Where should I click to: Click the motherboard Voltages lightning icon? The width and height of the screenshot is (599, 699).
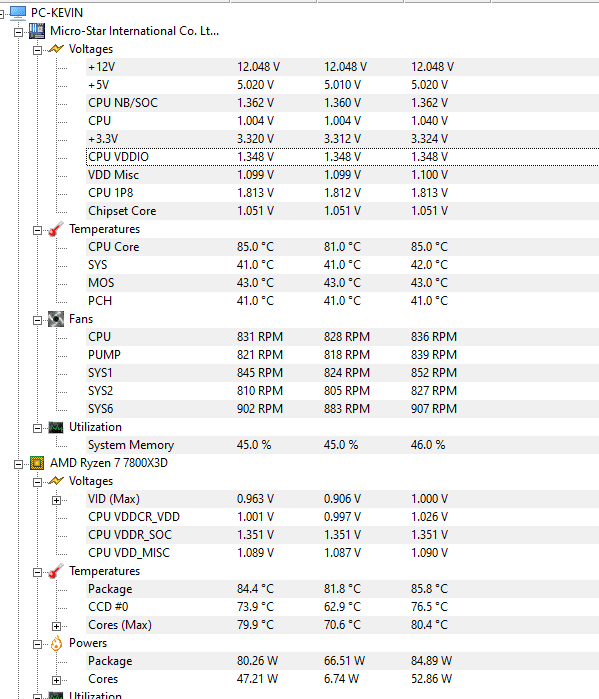56,49
